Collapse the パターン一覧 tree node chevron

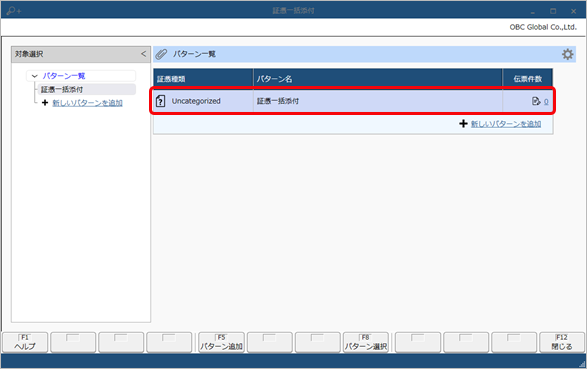(x=35, y=76)
